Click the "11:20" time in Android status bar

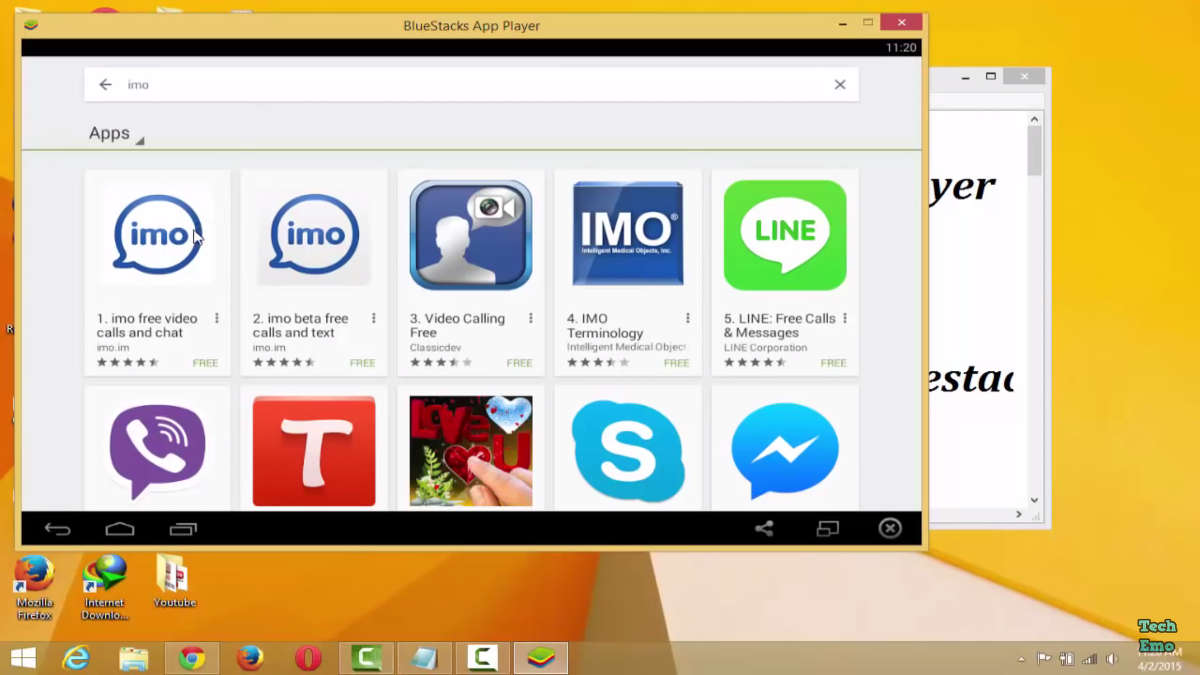[901, 48]
